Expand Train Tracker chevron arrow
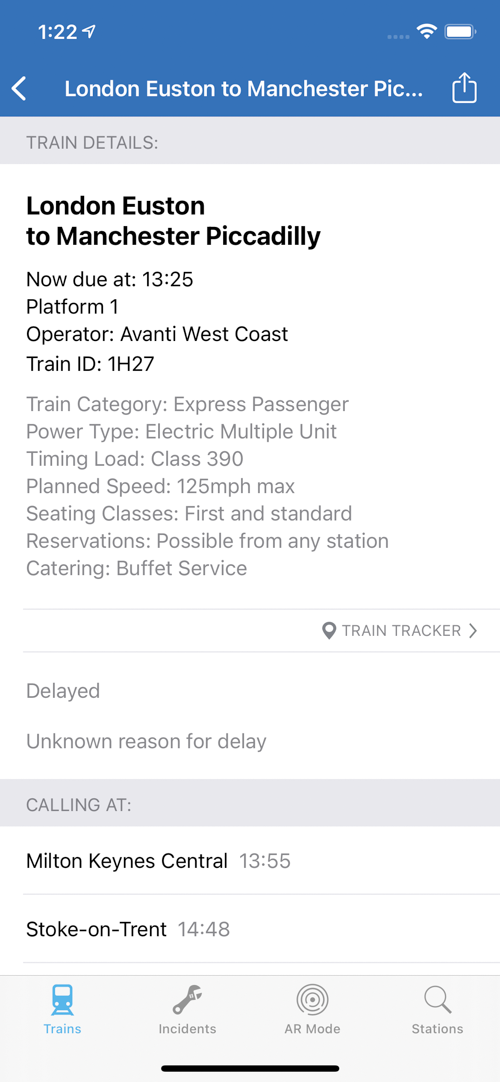Viewport: 500px width, 1082px height. [x=472, y=630]
